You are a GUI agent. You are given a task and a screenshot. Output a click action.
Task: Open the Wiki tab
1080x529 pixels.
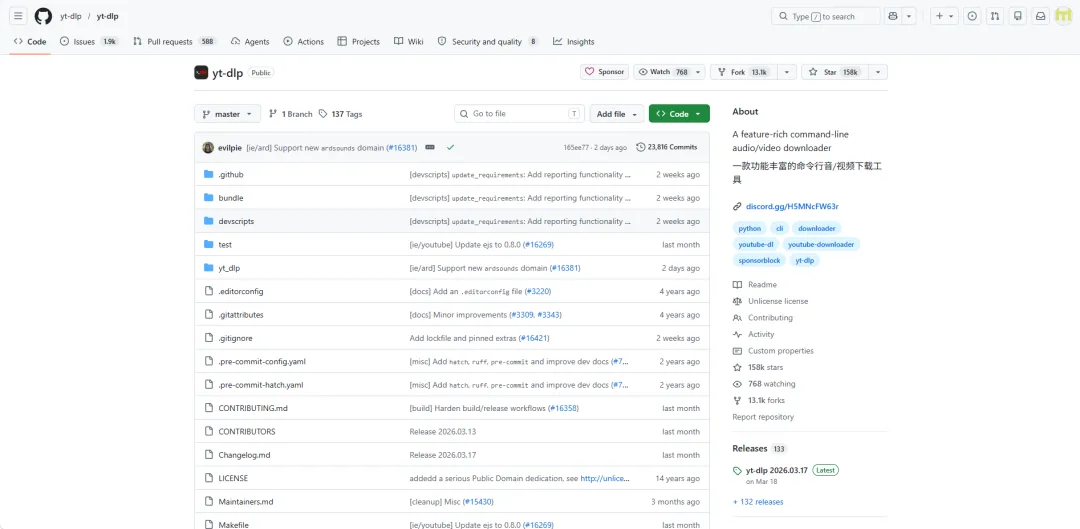408,41
